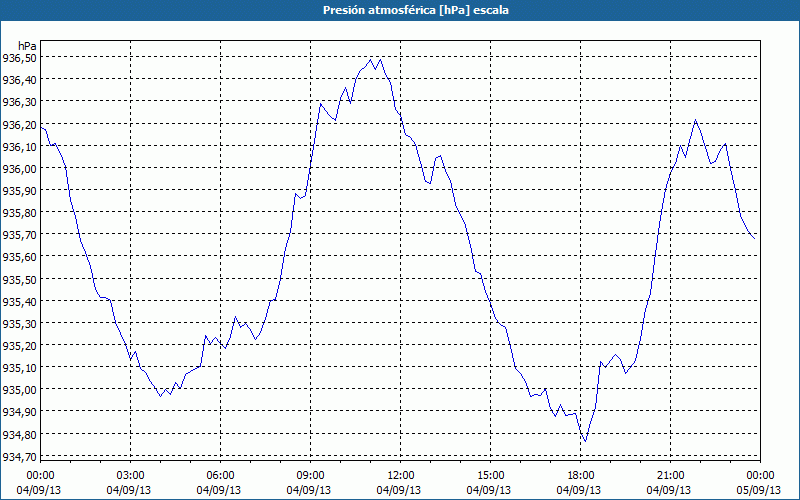Image resolution: width=800 pixels, height=500 pixels.
Task: Click the curve's local peak near 22:00
Action: coord(695,120)
